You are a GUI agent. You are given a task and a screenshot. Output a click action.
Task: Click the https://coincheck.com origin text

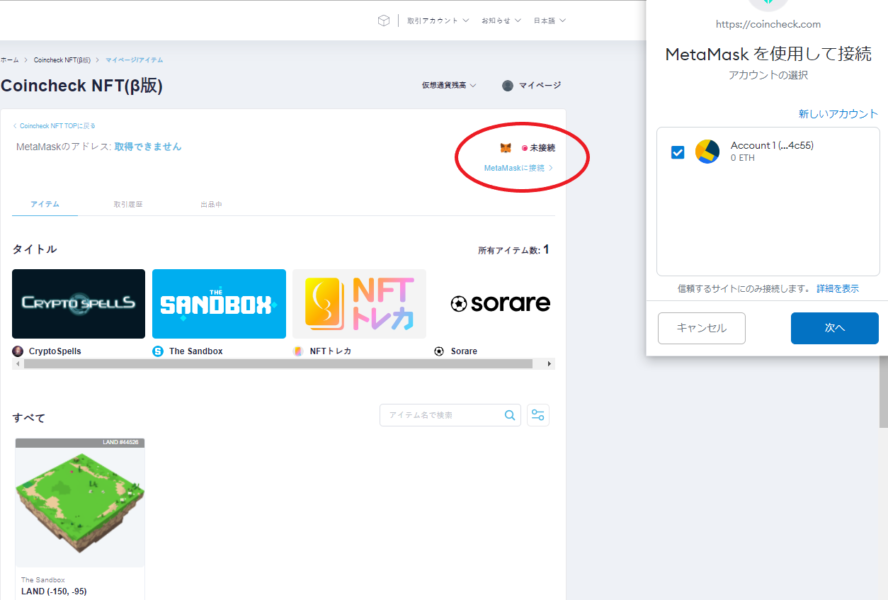[x=768, y=24]
